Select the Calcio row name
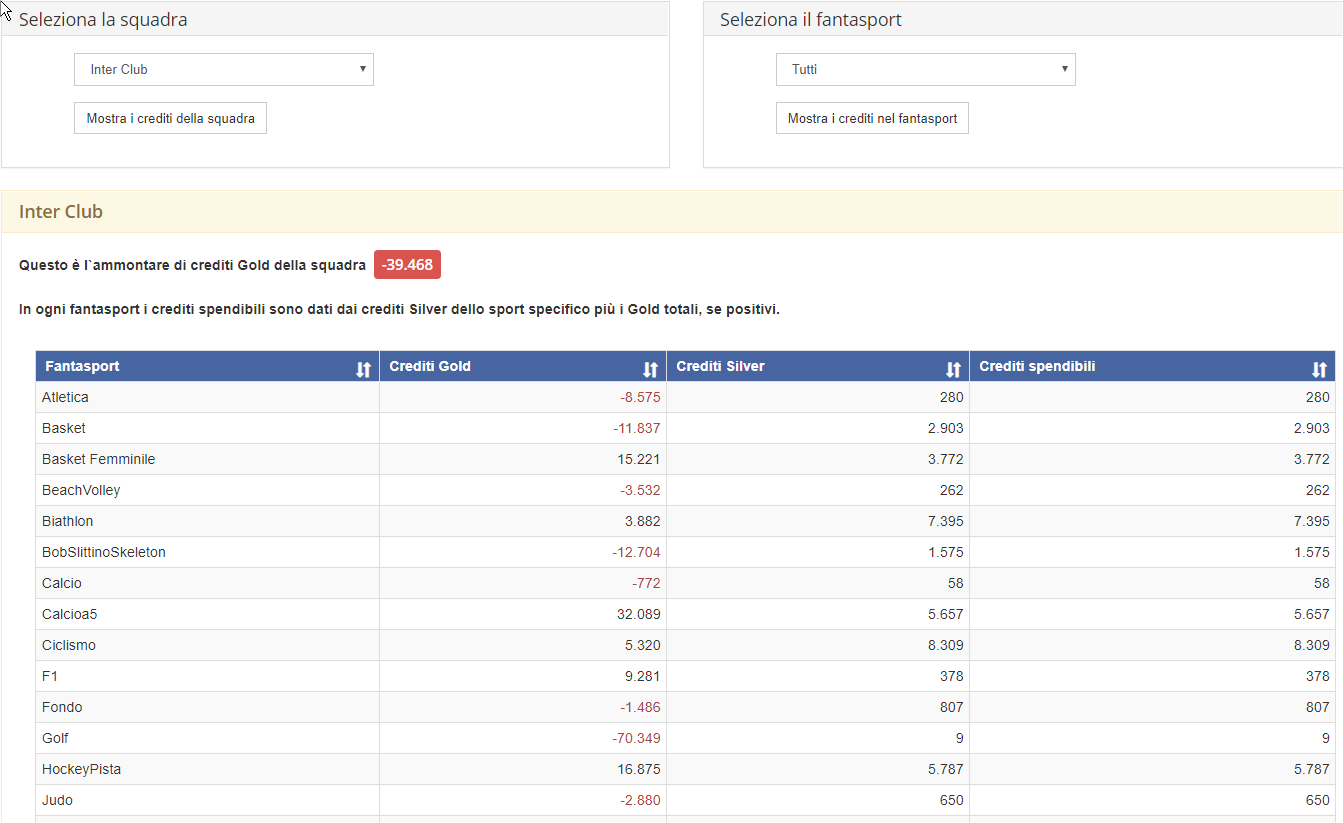 click(62, 583)
